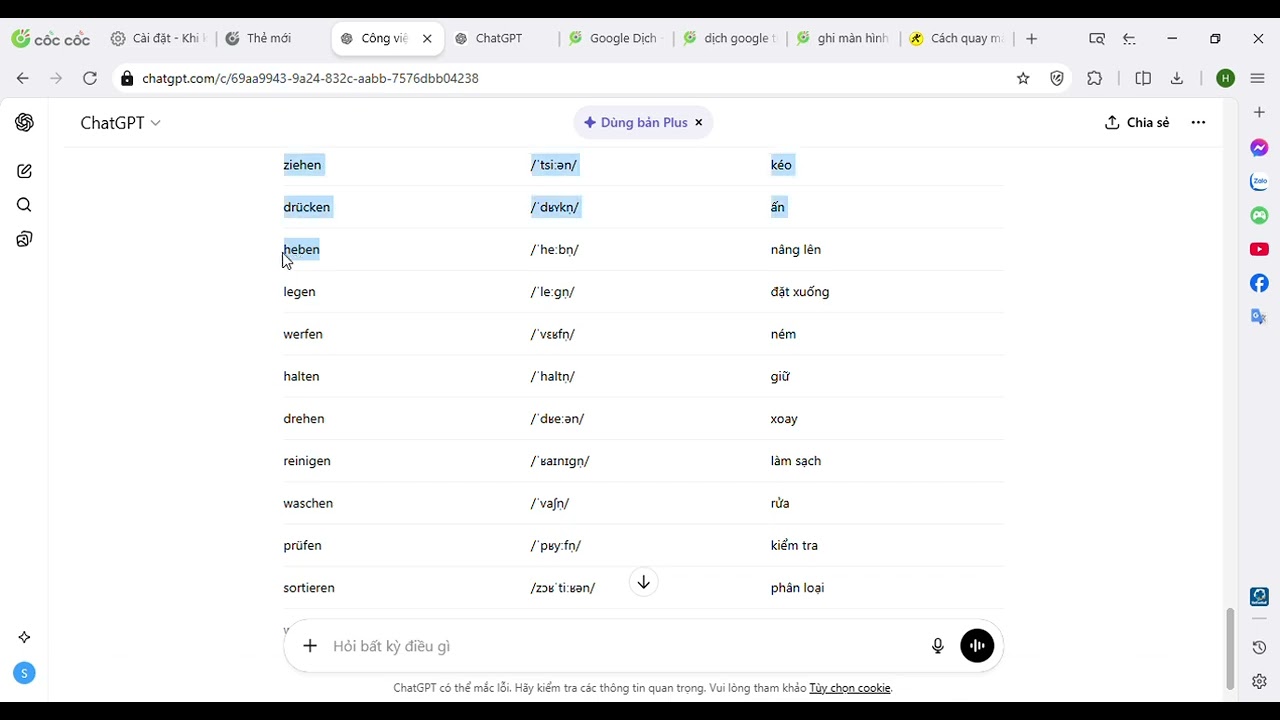Open the three-dots conversation options menu
The image size is (1280, 720).
click(x=1198, y=122)
